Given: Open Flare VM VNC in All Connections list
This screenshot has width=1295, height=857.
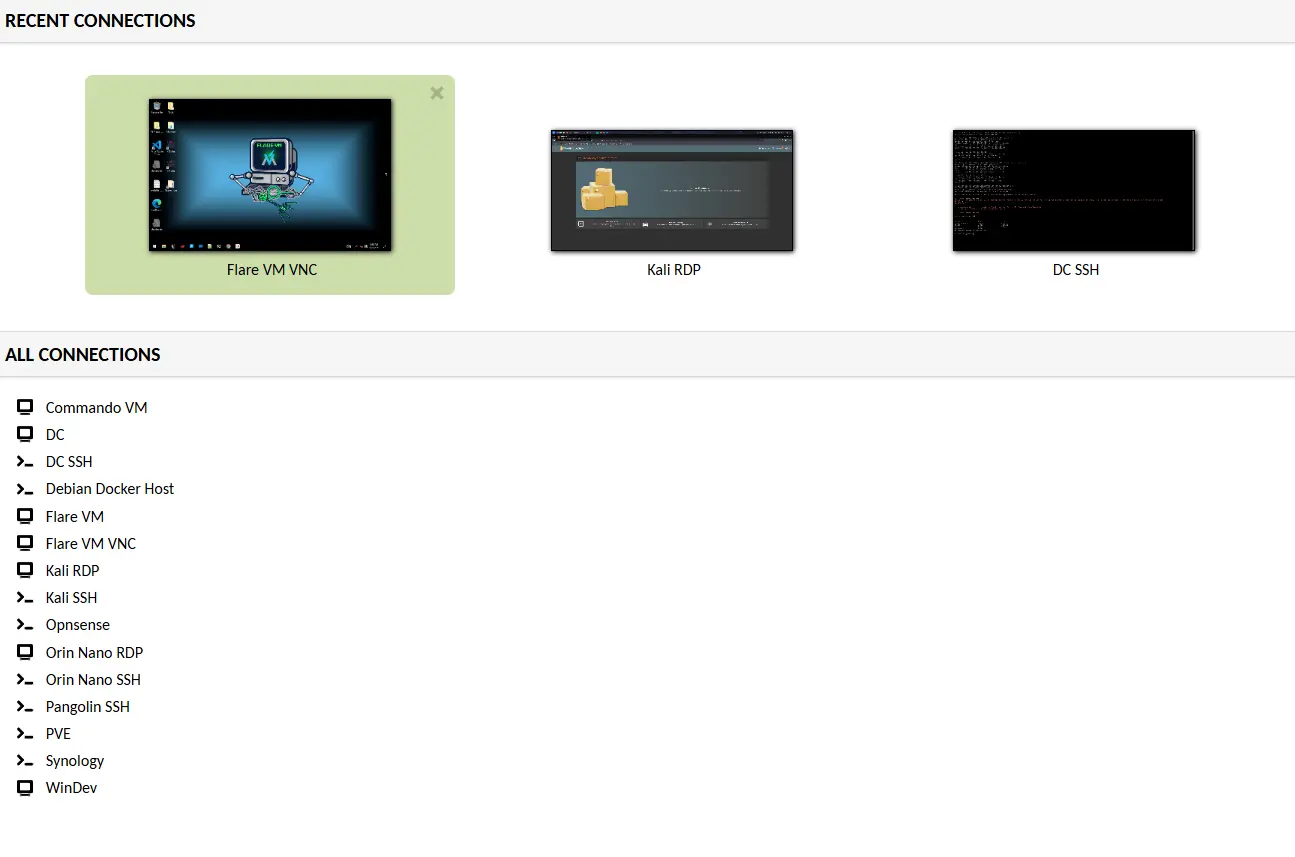Looking at the screenshot, I should 91,544.
